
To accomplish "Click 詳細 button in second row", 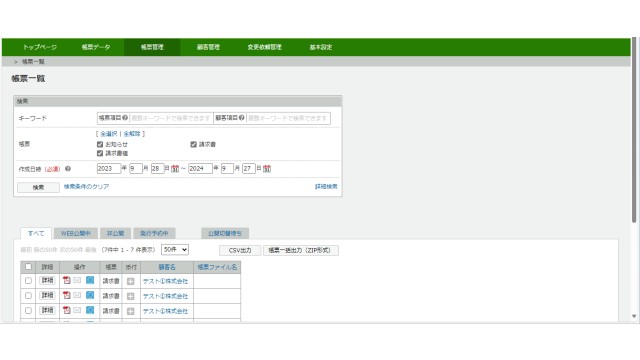I will (x=47, y=295).
